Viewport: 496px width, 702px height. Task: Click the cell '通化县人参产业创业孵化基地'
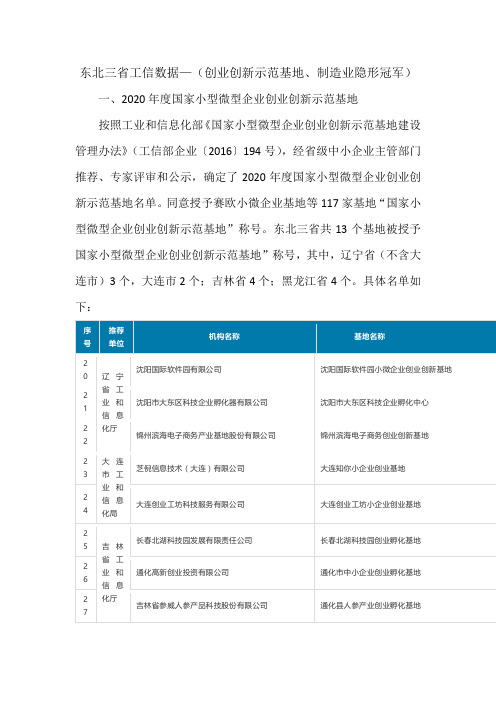point(371,605)
